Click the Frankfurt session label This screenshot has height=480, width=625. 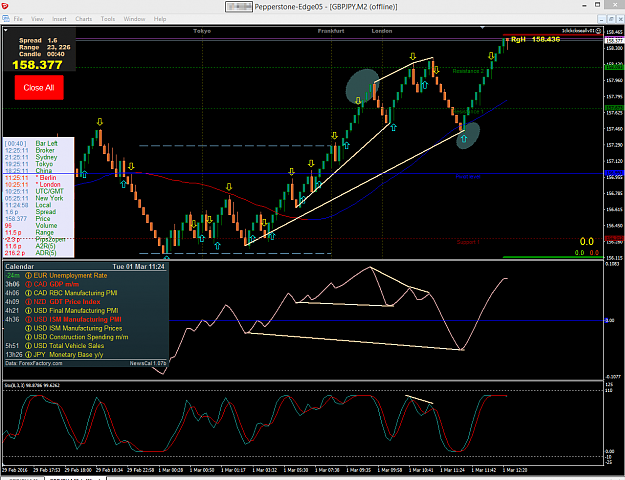[x=331, y=31]
